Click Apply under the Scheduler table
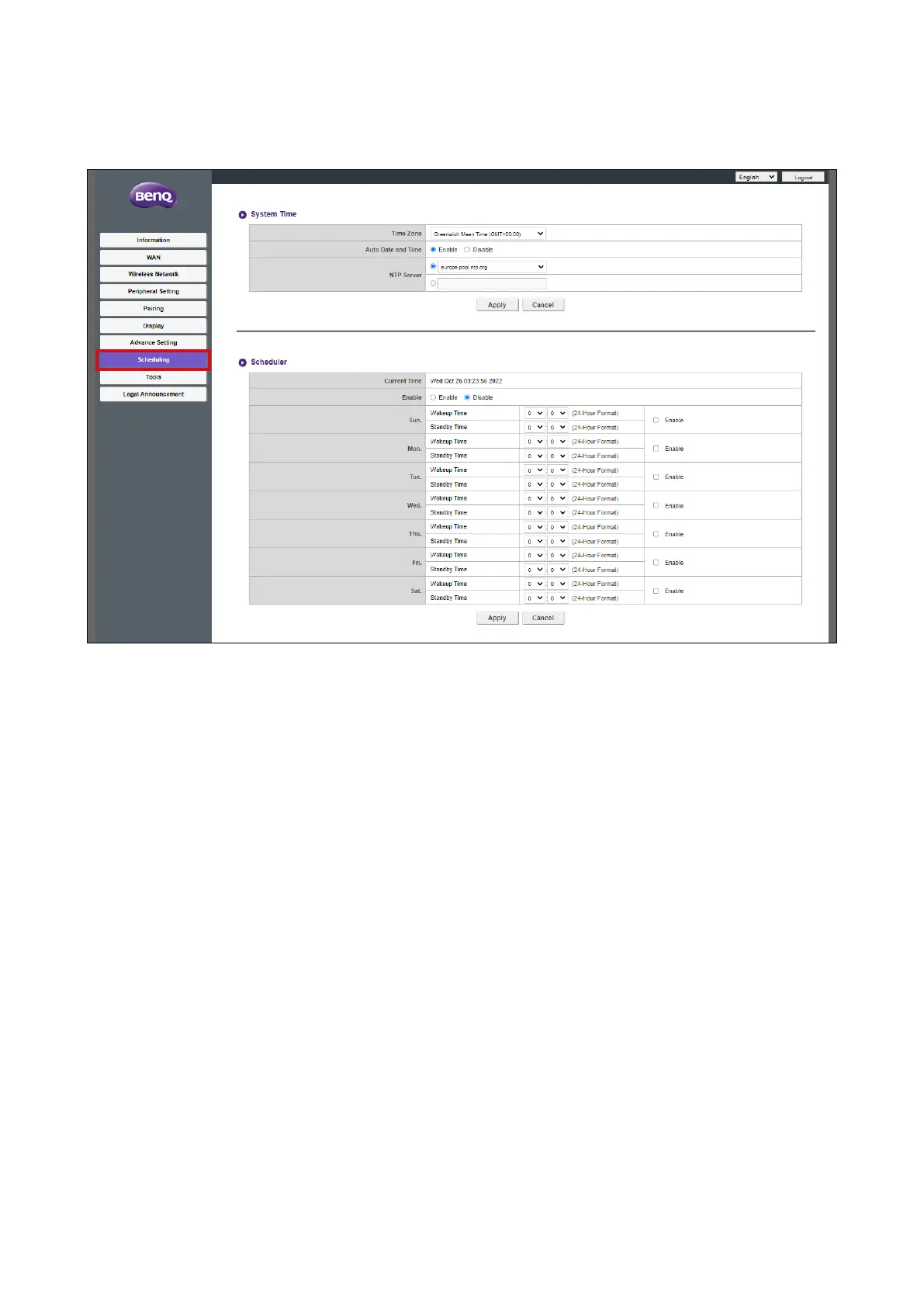This screenshot has width=924, height=1307. [x=497, y=619]
